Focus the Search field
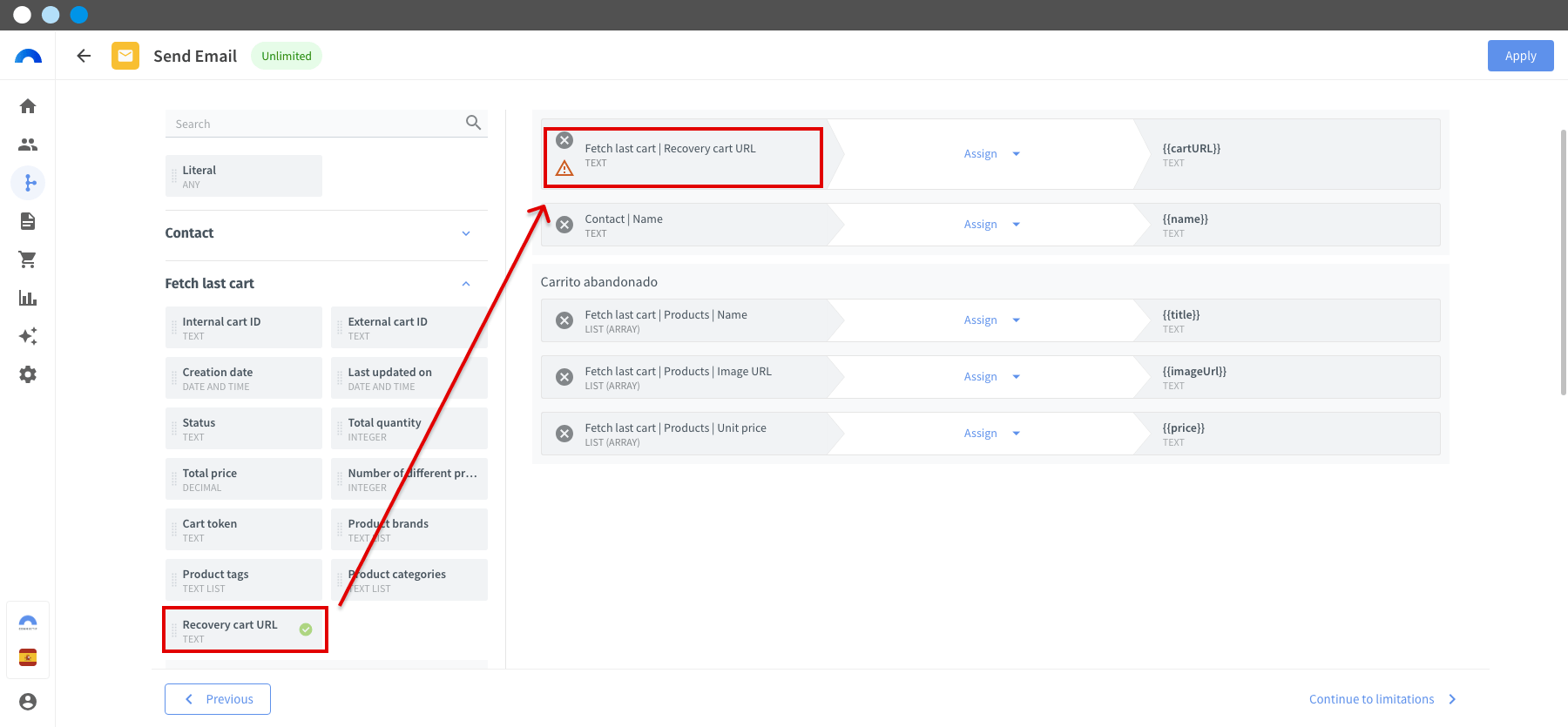 [x=314, y=124]
